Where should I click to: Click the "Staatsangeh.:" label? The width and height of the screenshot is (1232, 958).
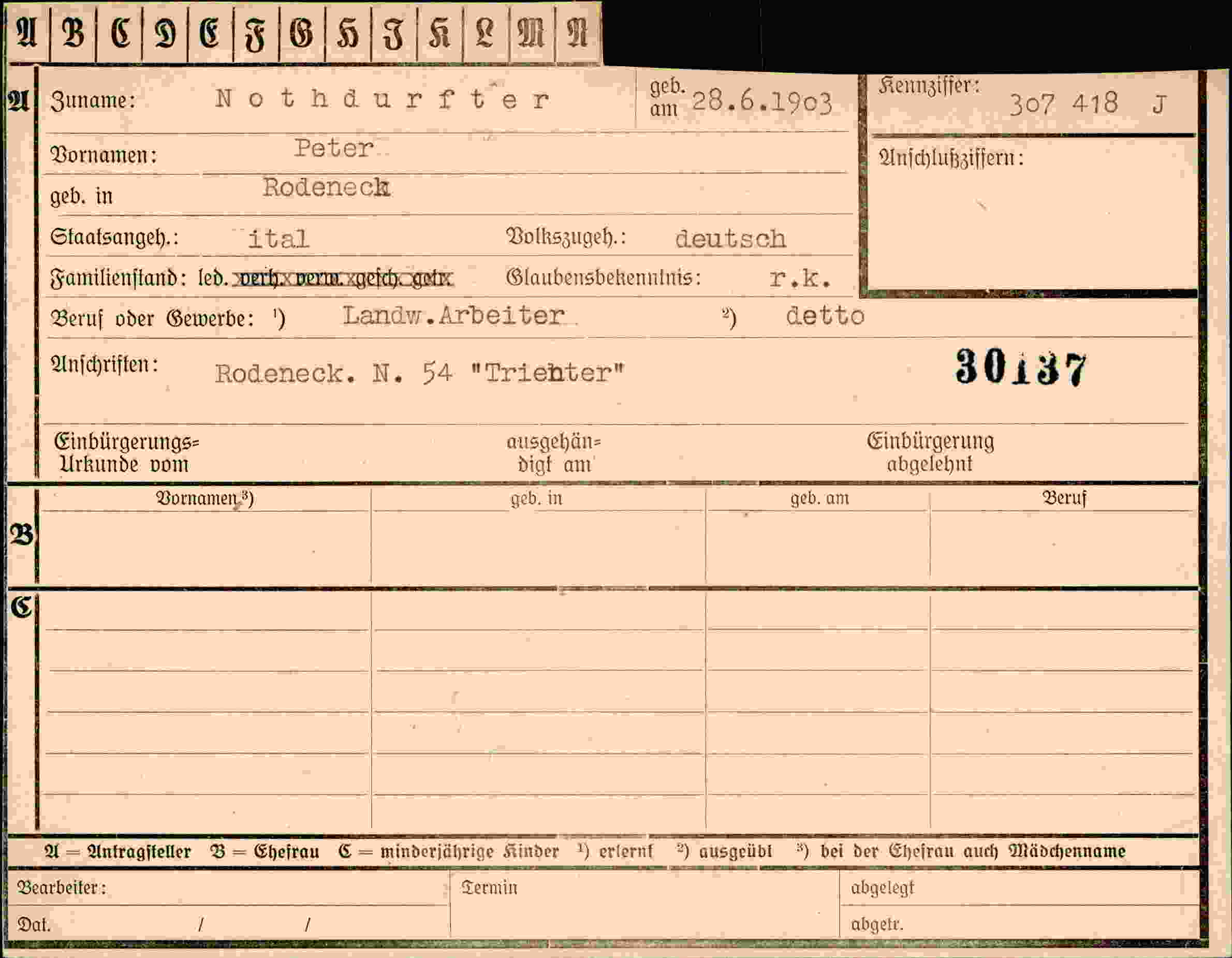pyautogui.click(x=114, y=237)
